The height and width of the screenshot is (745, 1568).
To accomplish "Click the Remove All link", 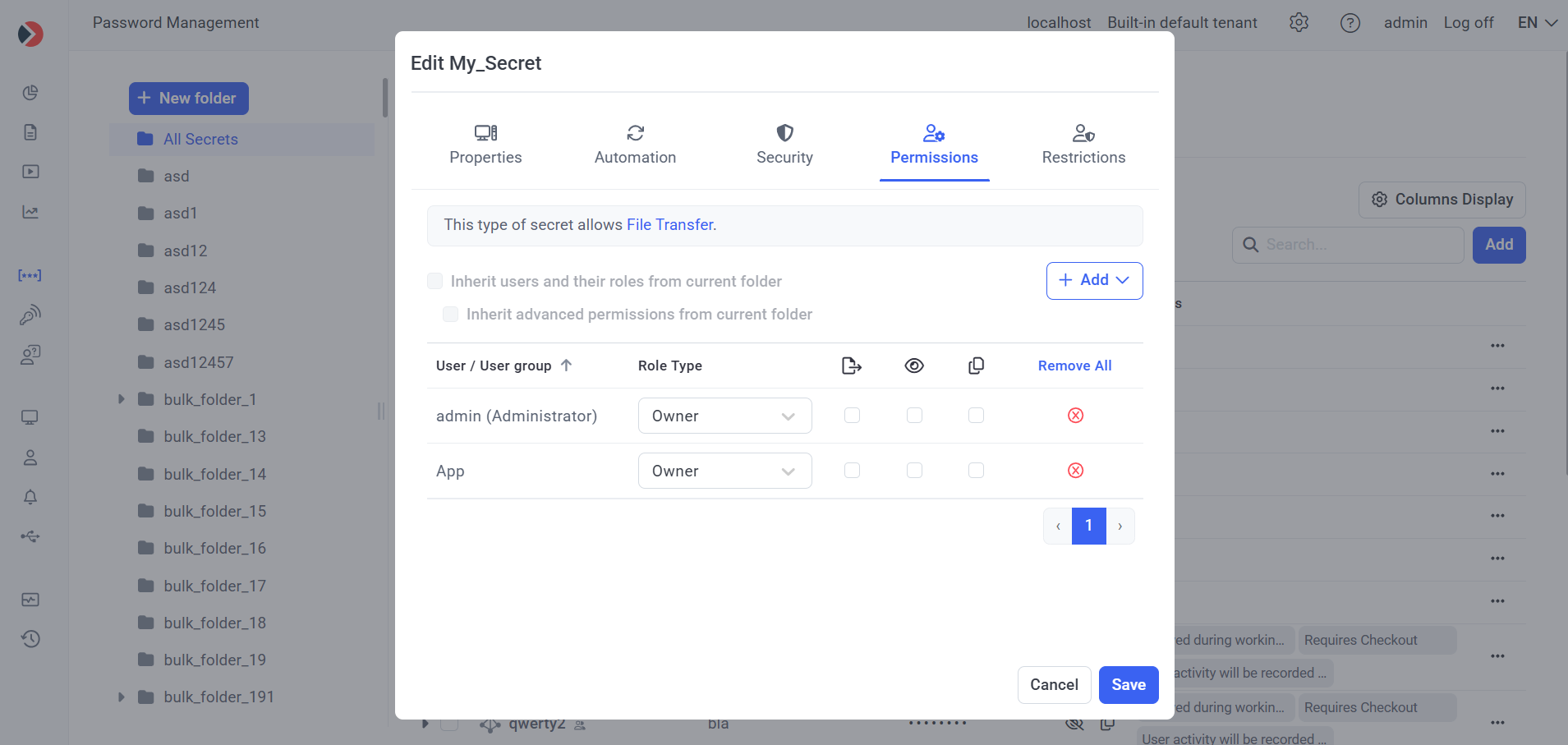I will tap(1074, 366).
